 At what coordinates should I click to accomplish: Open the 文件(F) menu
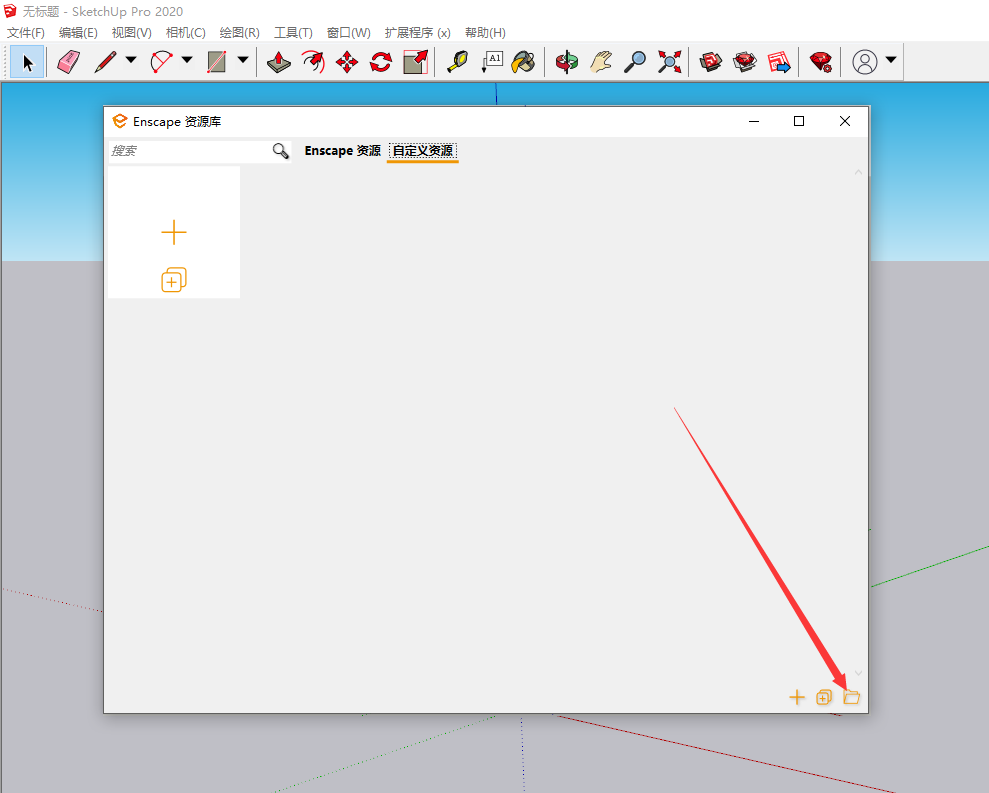pos(26,33)
